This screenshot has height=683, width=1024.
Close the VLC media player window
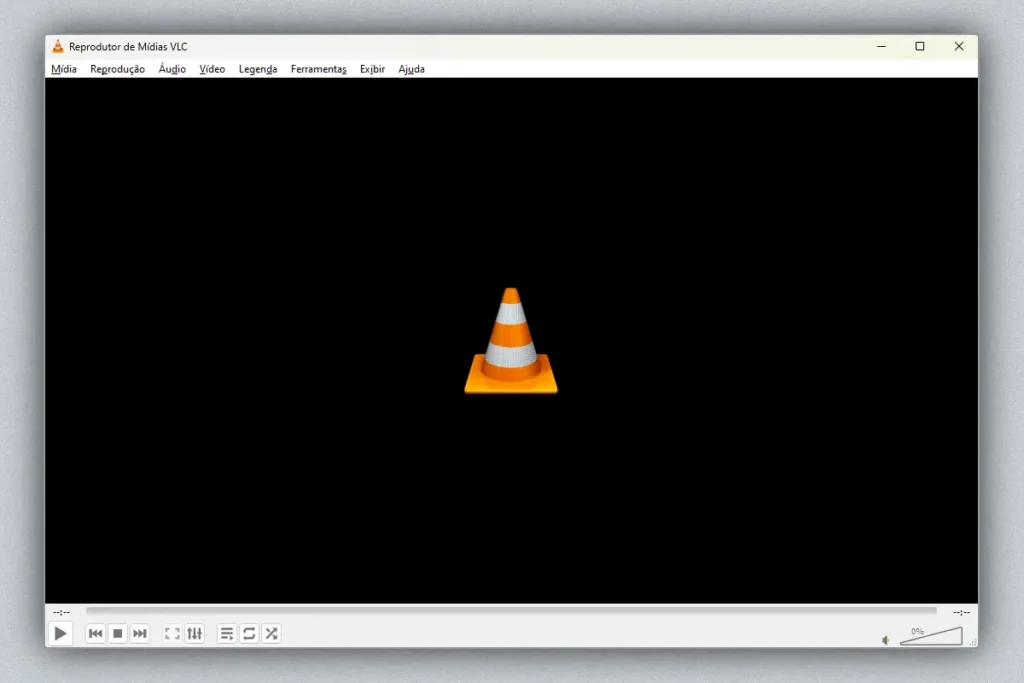pyautogui.click(x=959, y=46)
